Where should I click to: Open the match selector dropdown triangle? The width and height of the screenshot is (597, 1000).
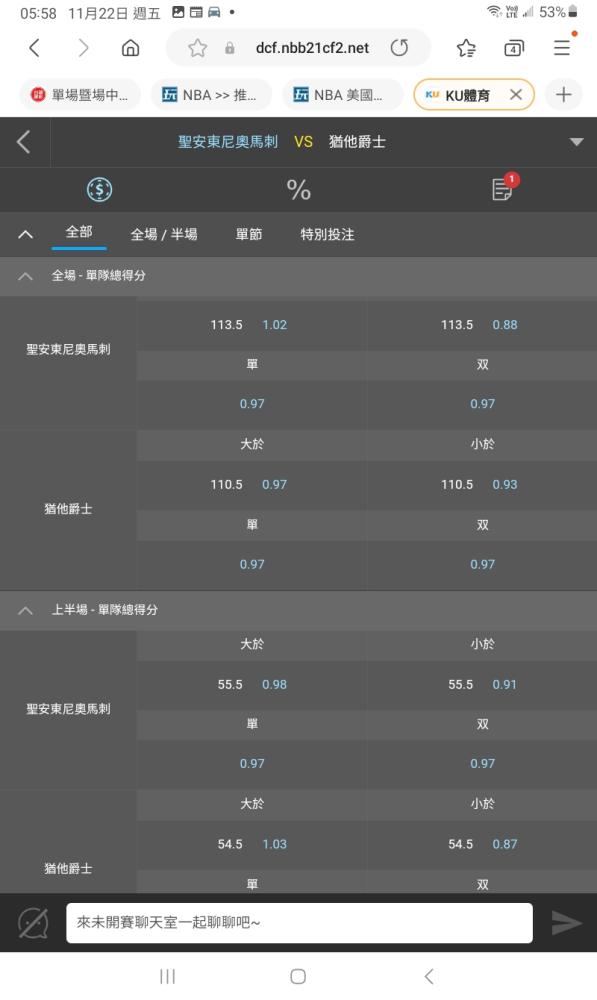click(577, 142)
